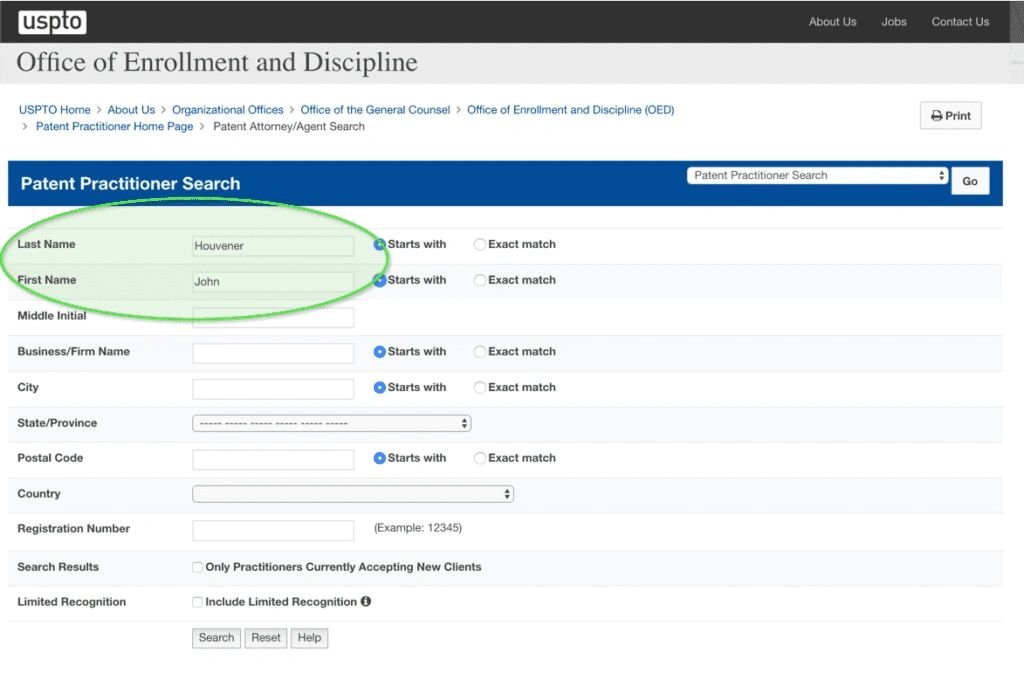This screenshot has height=680, width=1024.
Task: Open About Us breadcrumb link
Action: [131, 110]
